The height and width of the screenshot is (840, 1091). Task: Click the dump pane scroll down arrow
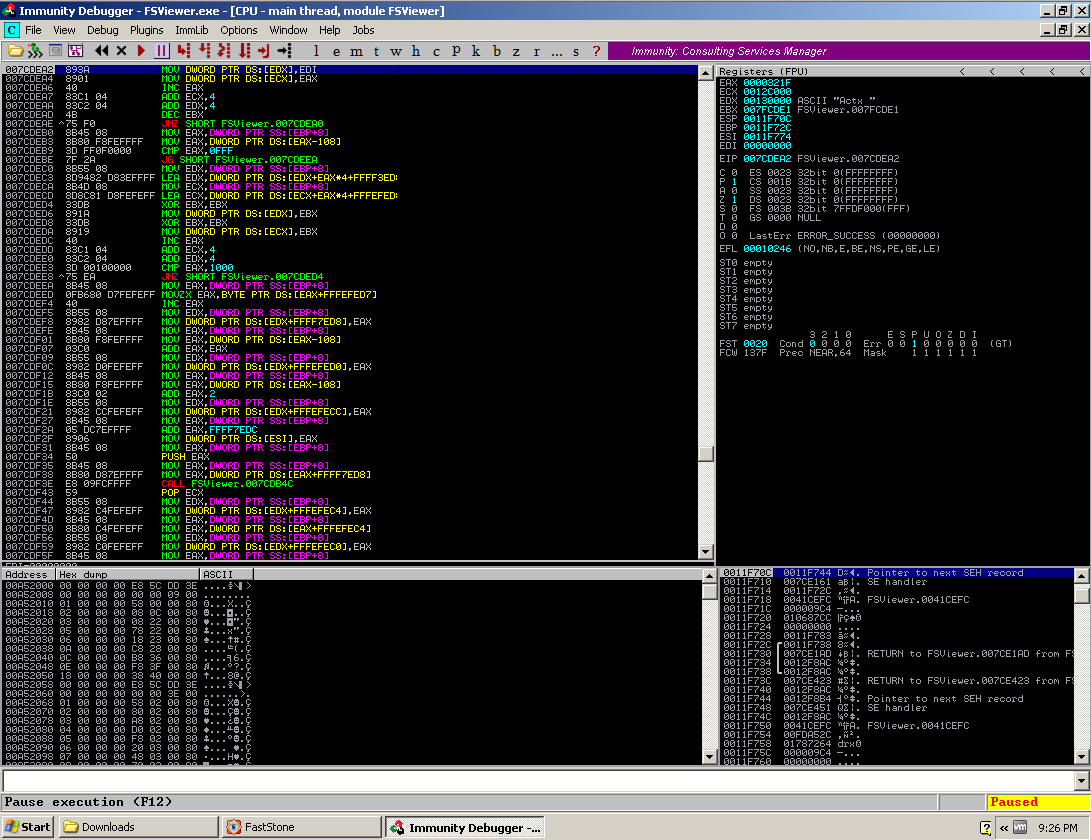click(709, 756)
